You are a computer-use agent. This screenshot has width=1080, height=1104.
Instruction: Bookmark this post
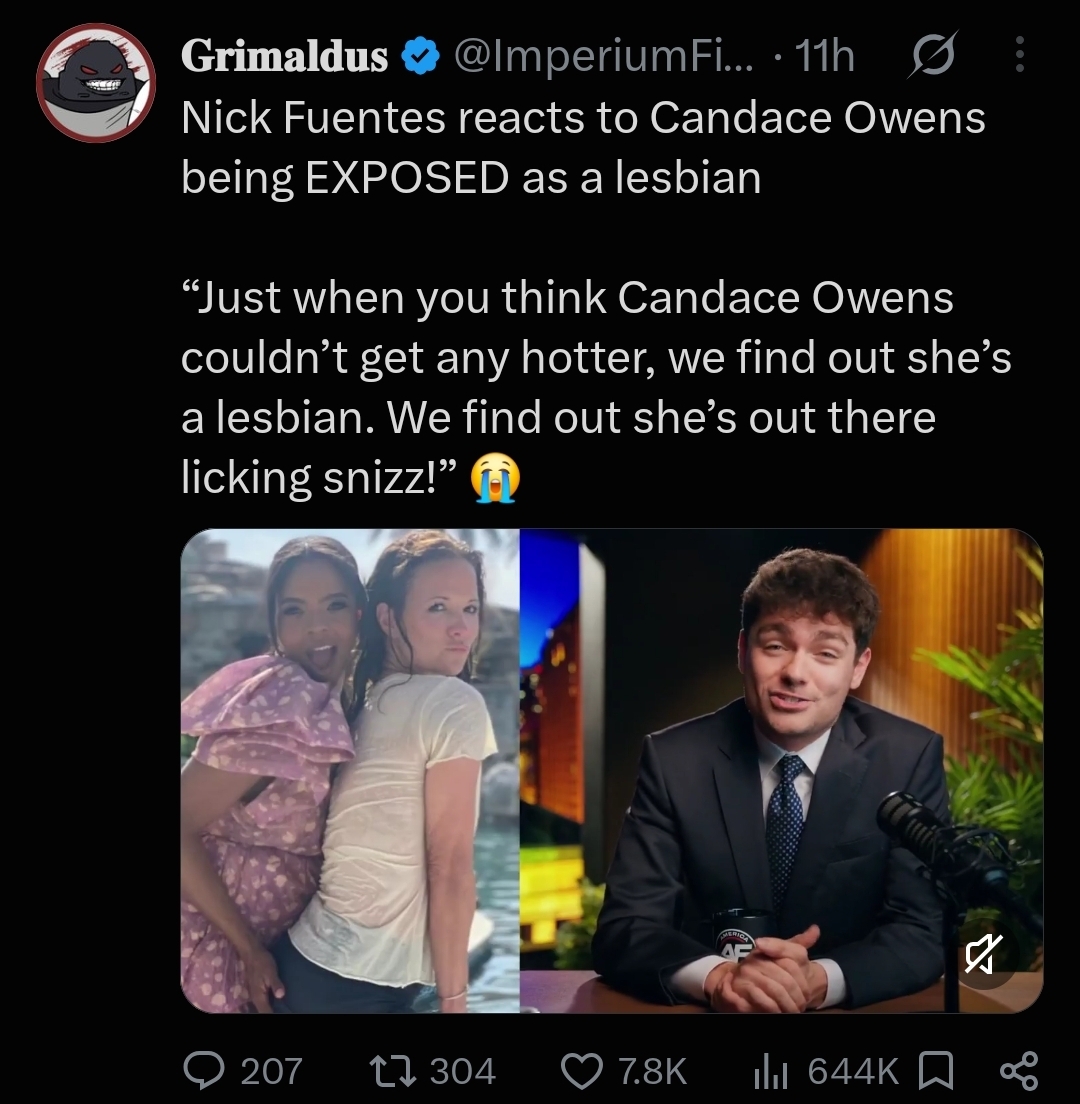coord(936,1070)
